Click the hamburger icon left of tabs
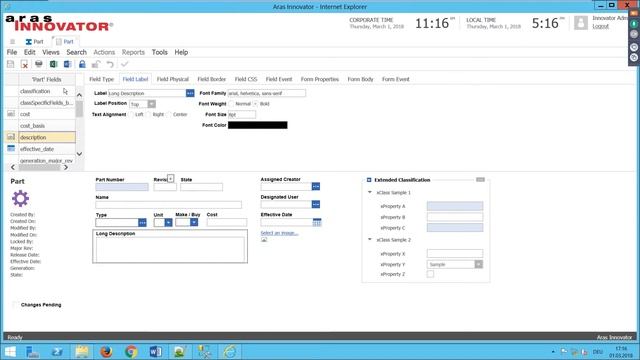The width and height of the screenshot is (640, 360). pyautogui.click(x=13, y=42)
